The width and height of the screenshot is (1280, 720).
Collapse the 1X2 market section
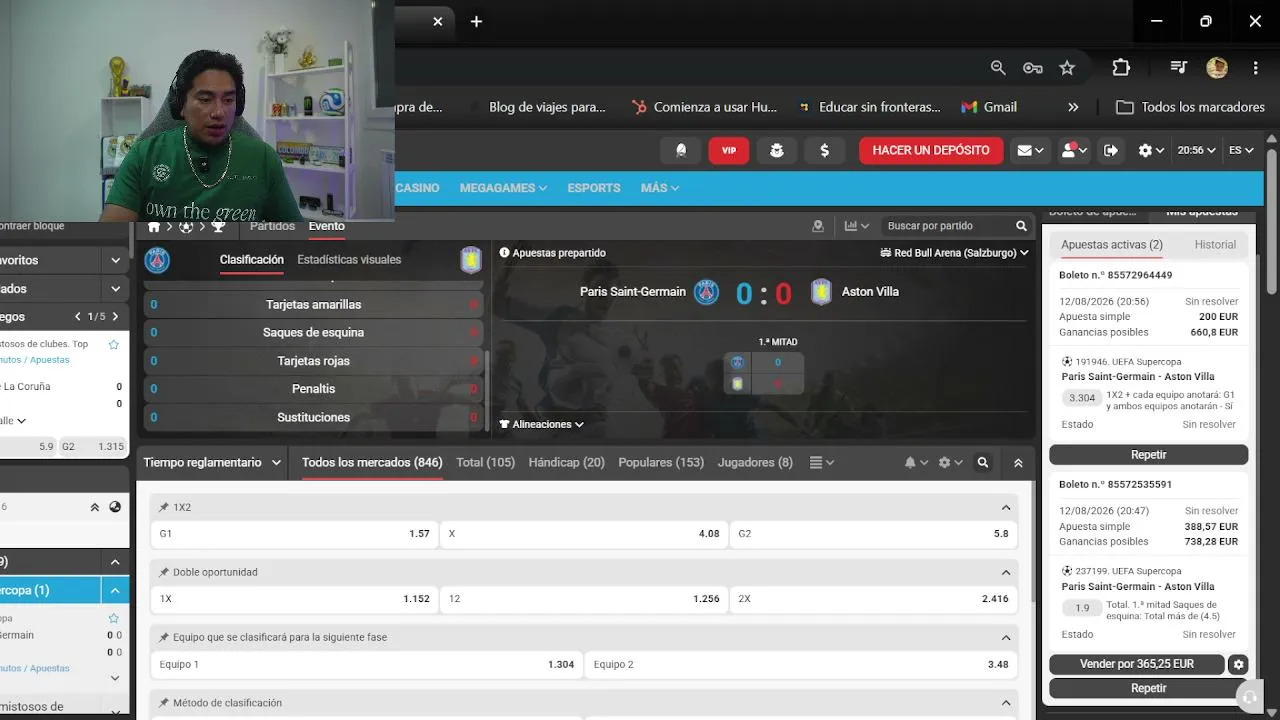click(1006, 507)
